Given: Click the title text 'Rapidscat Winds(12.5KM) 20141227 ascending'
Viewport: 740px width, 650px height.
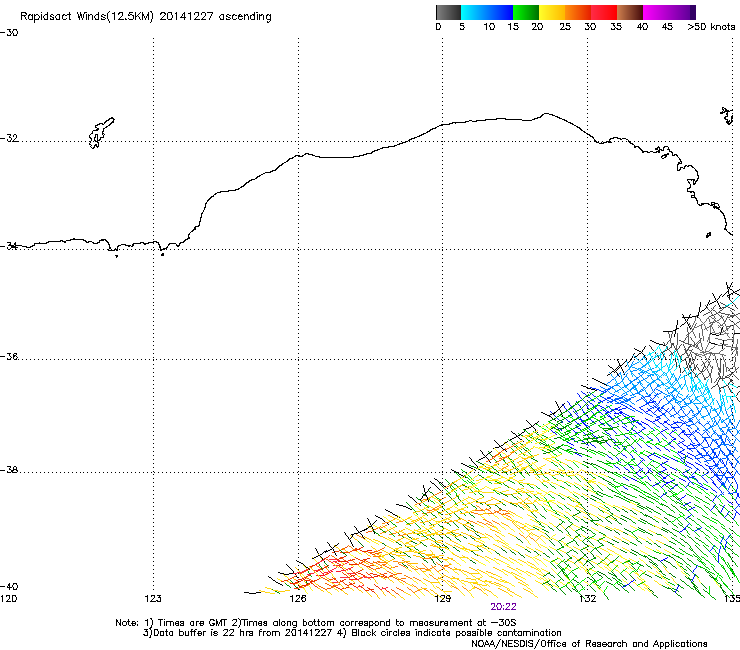Looking at the screenshot, I should click(x=146, y=17).
